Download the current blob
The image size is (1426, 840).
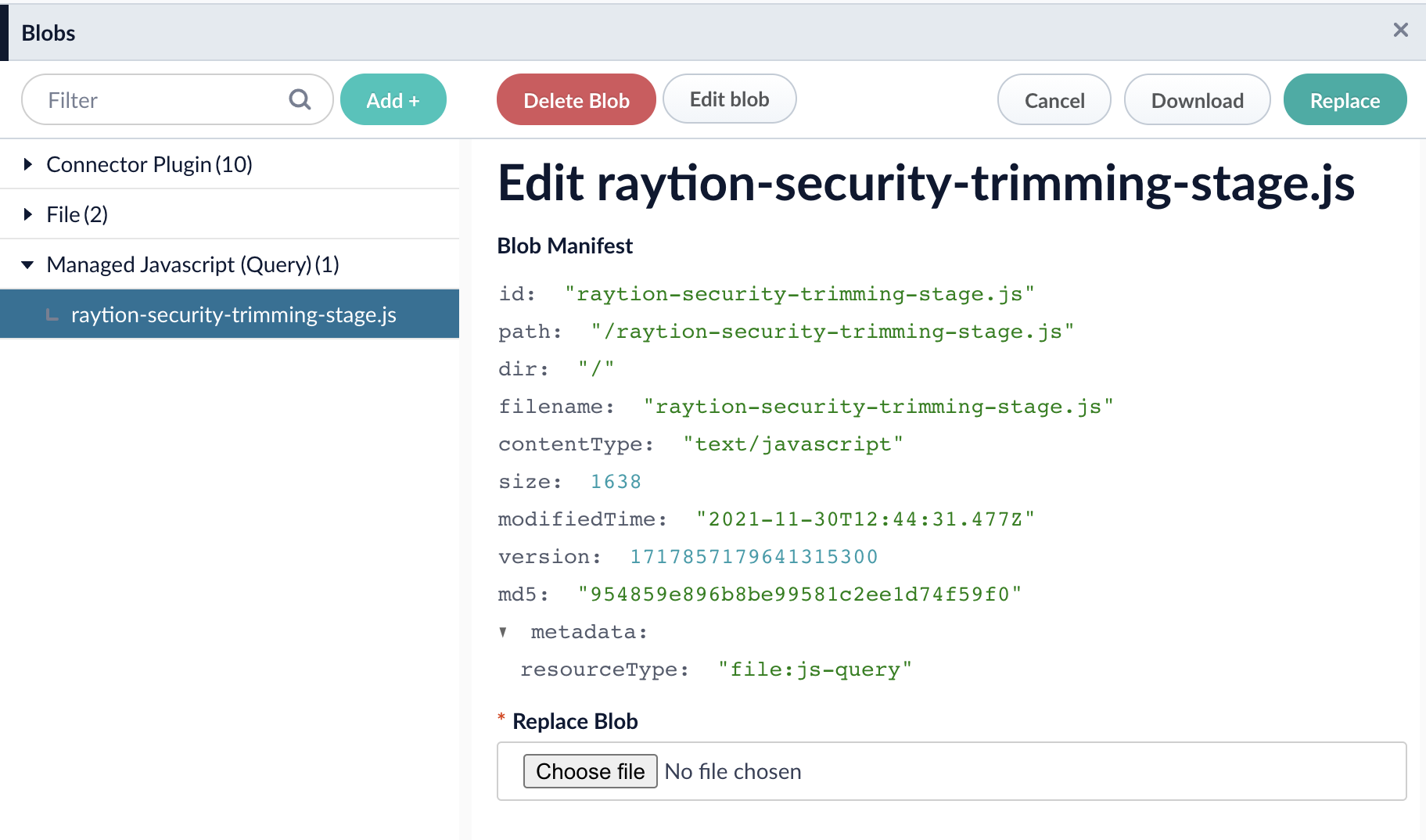[x=1197, y=100]
